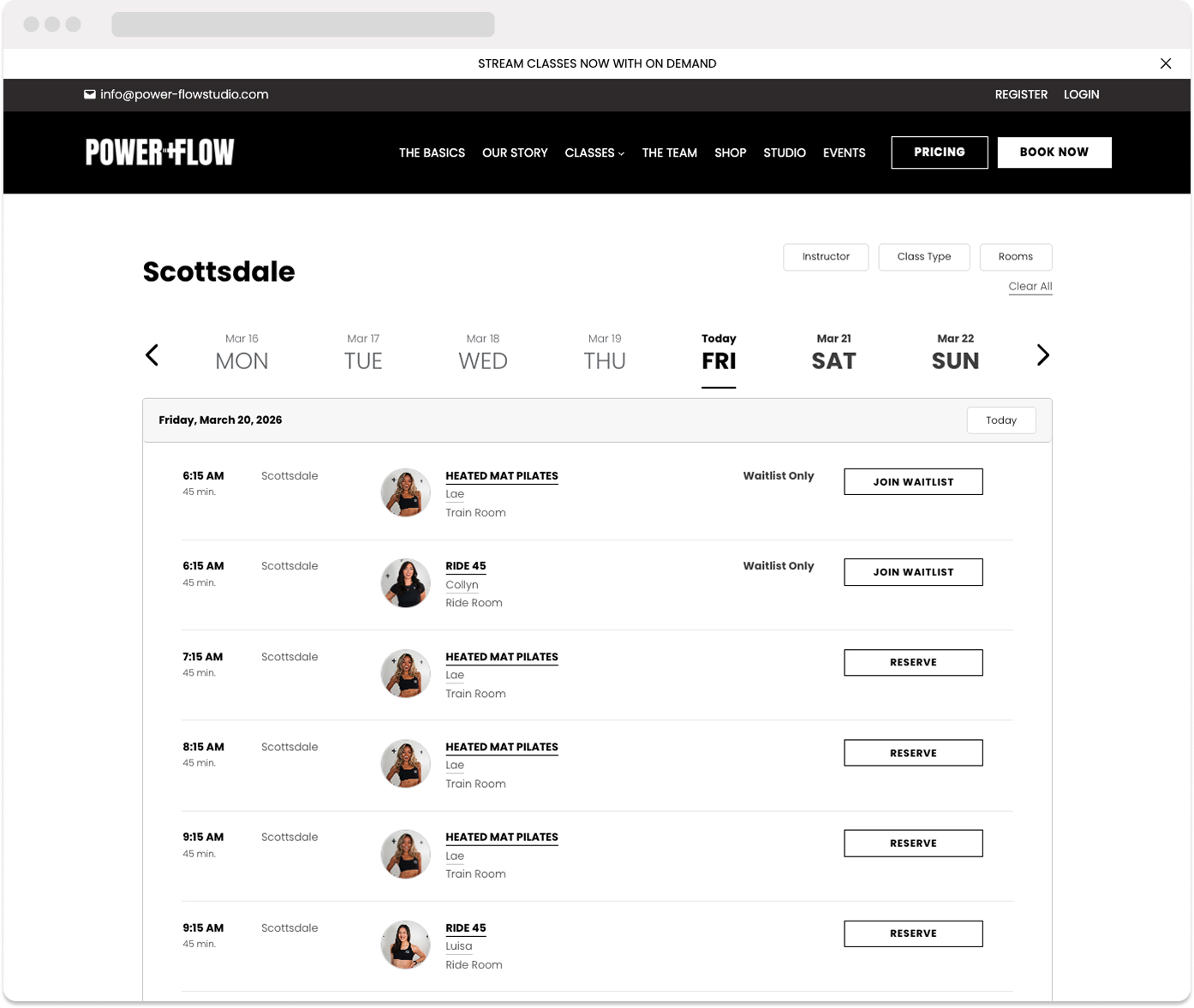Reserve the 7:15 AM Heated Mat Pilates
This screenshot has height=1008, width=1194.
(912, 663)
